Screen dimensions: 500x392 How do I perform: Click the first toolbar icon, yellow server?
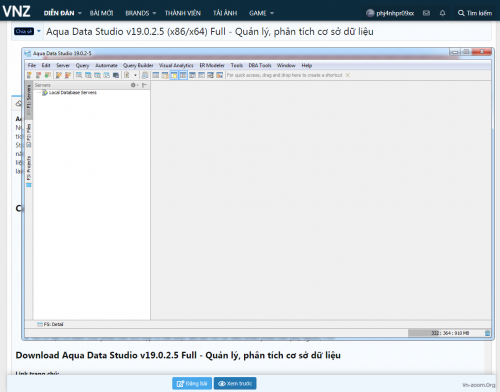click(x=29, y=75)
